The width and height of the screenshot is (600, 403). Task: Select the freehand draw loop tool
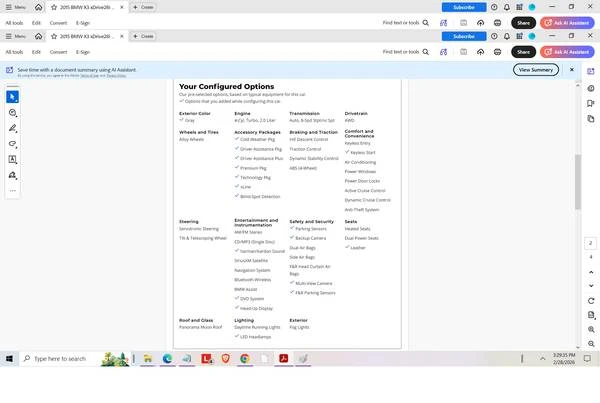click(12, 144)
